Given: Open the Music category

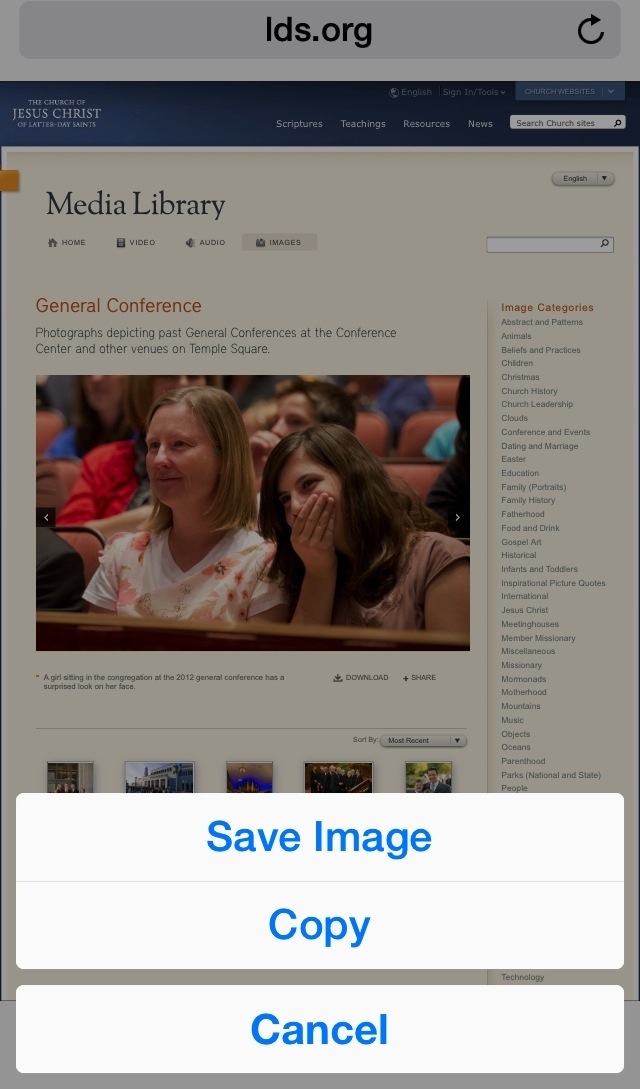Looking at the screenshot, I should pos(512,720).
